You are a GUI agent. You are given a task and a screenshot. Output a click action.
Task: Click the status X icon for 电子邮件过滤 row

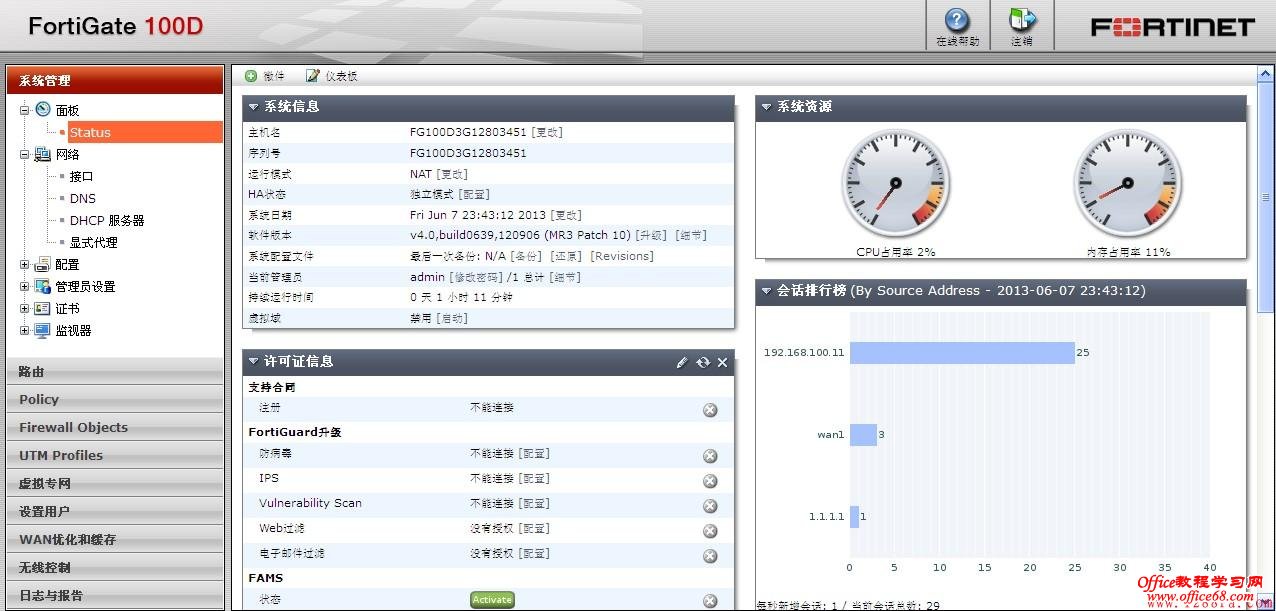pos(710,556)
